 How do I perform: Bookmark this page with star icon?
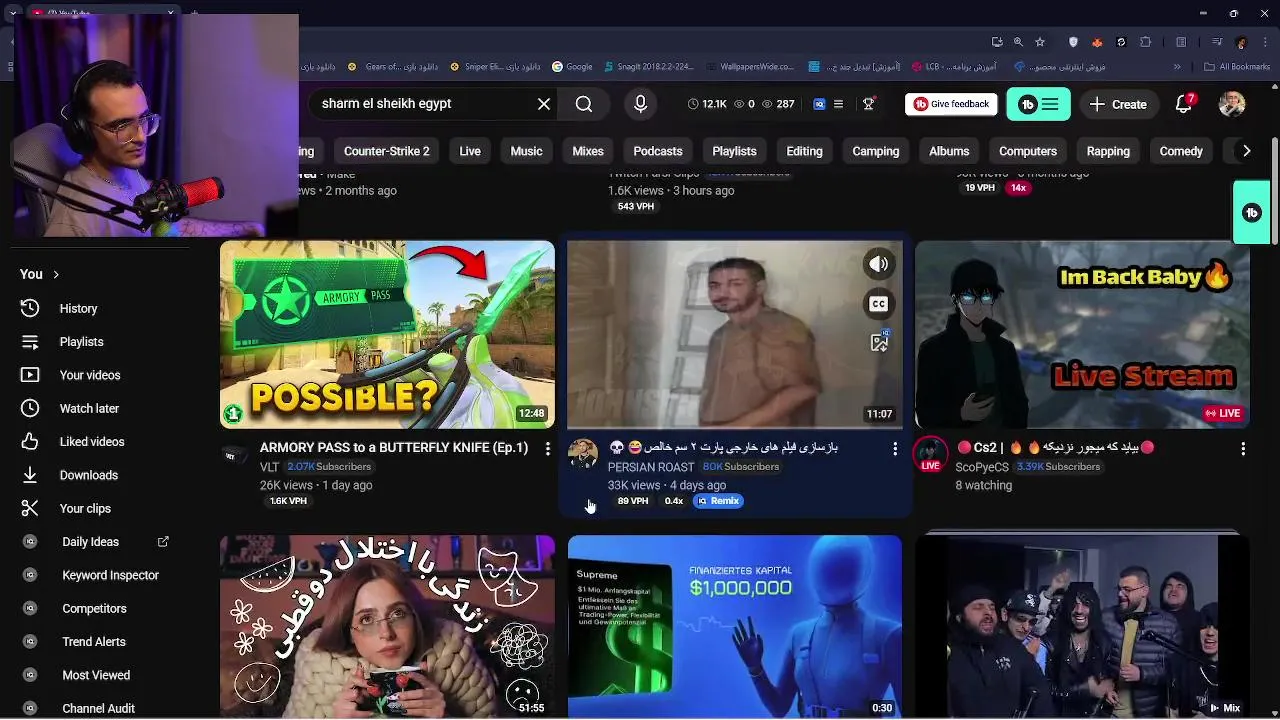(x=1040, y=42)
